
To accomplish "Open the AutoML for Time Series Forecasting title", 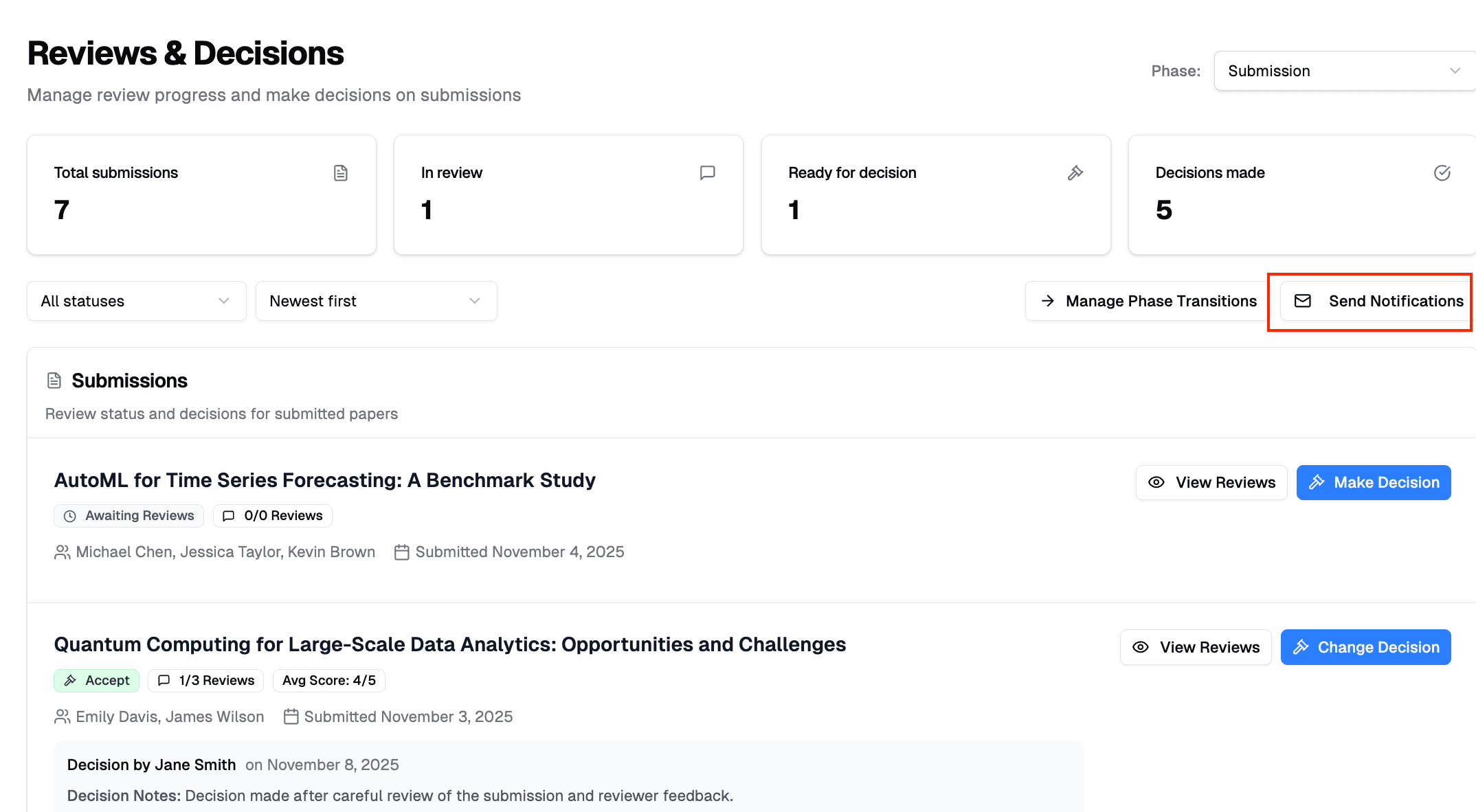I will pyautogui.click(x=324, y=480).
